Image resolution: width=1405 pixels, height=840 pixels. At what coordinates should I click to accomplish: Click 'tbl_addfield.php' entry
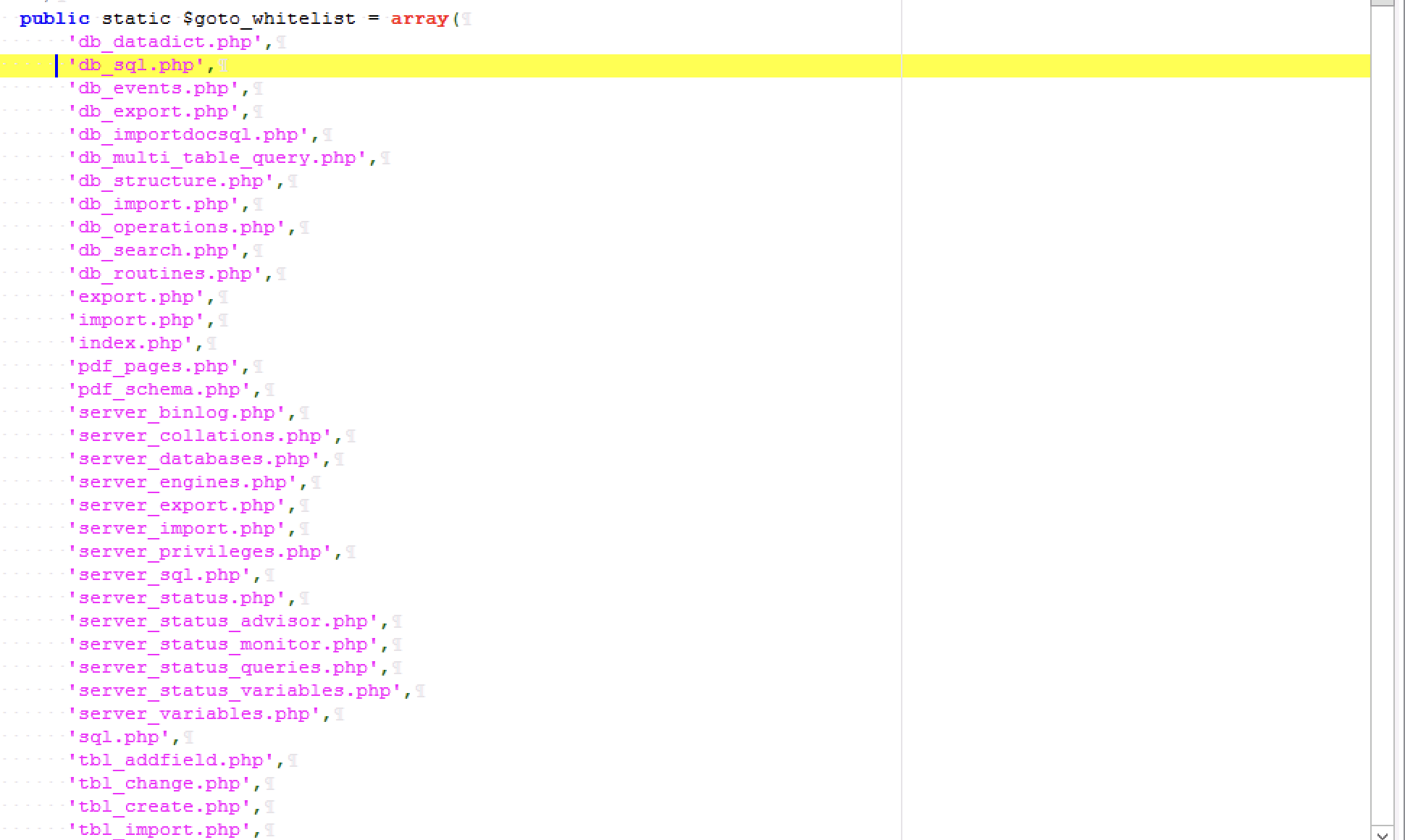(171, 760)
